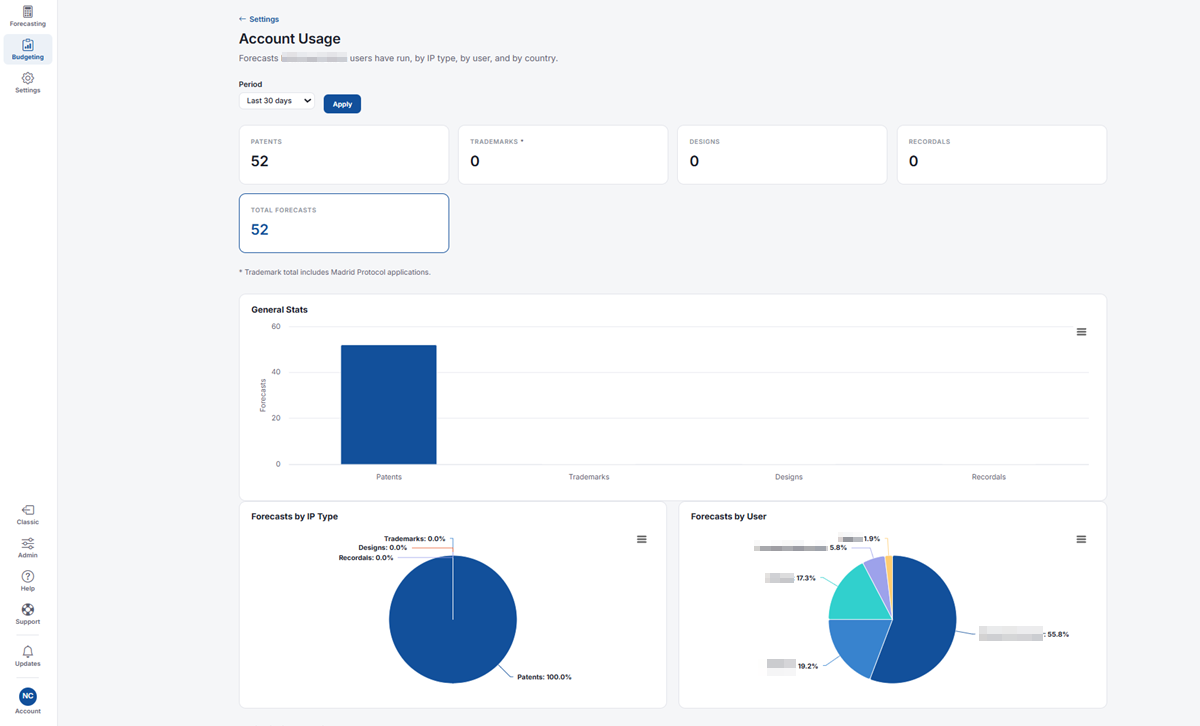Click the Trademarks axis label in bar chart
This screenshot has height=726, width=1200.
[589, 477]
